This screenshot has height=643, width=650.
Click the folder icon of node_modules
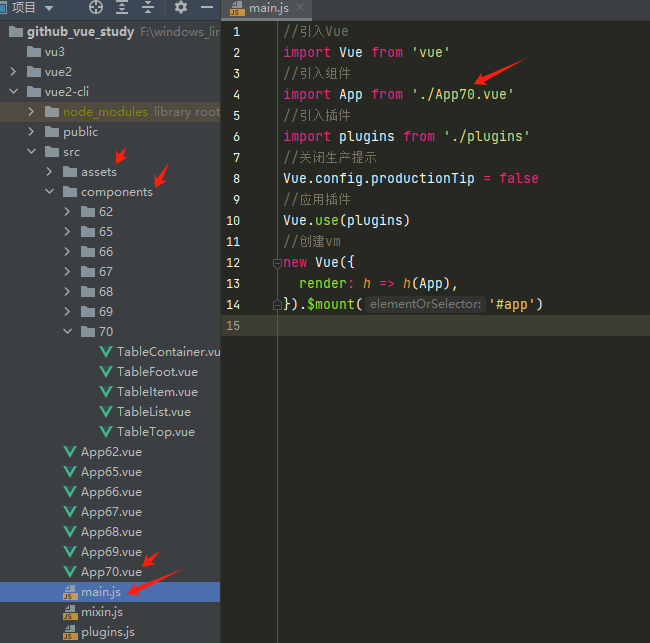click(x=52, y=112)
